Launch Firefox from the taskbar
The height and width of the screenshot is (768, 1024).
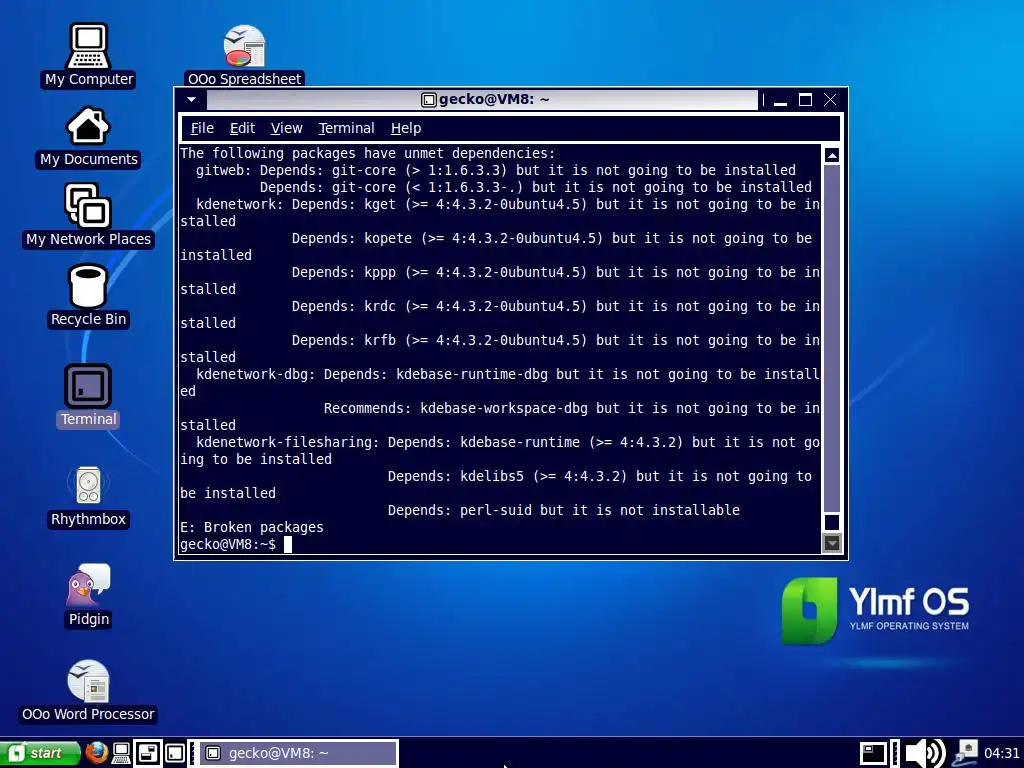pos(97,753)
